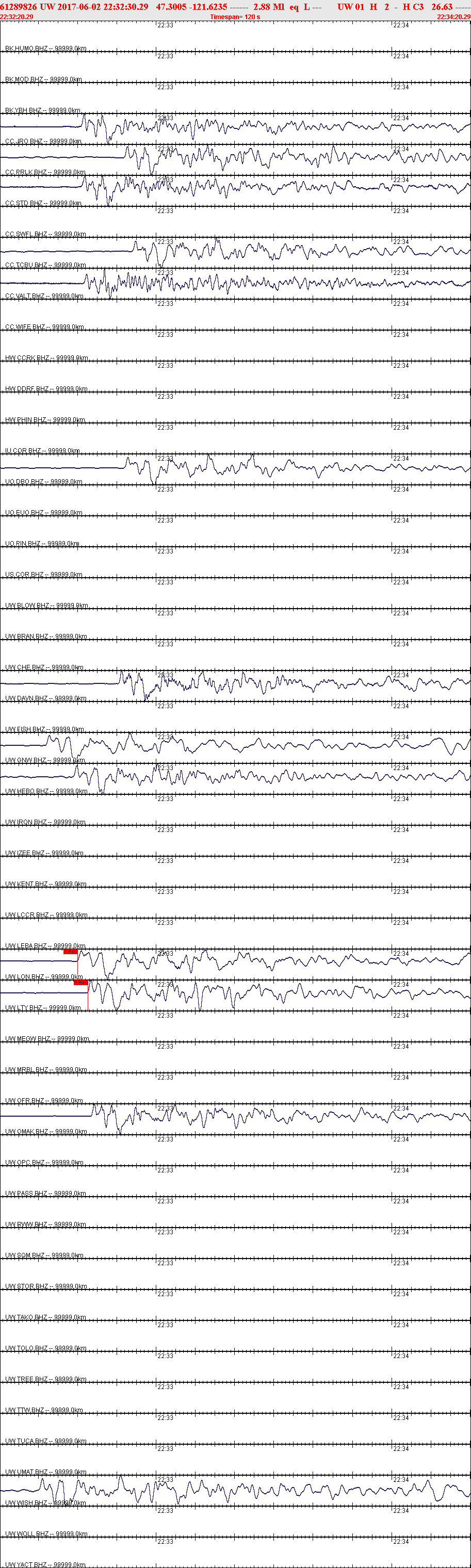Select the CC SWFL BHZ station label
Viewport: 471px width, 1568px height.
45,234
